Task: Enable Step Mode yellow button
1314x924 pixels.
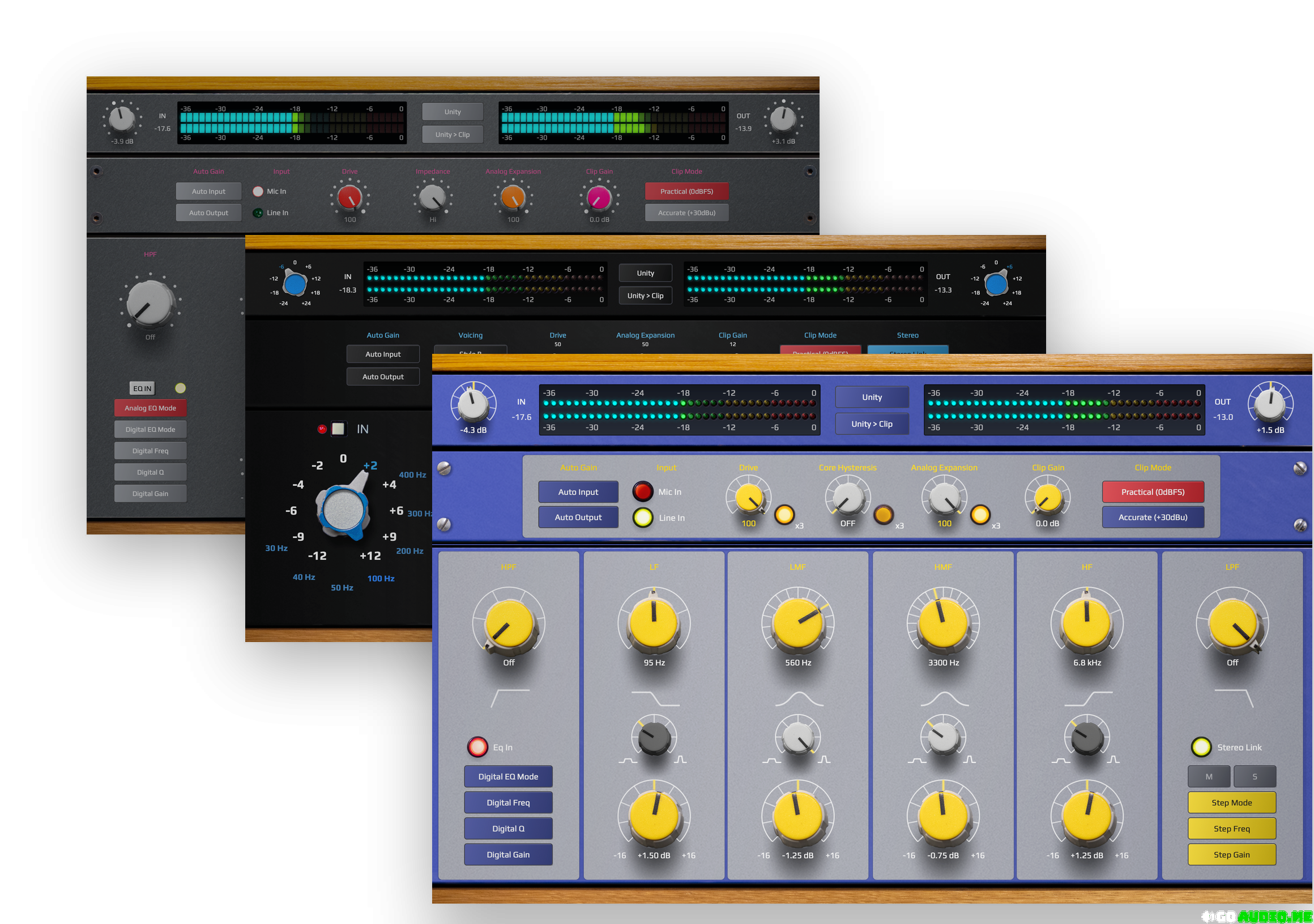Action: (x=1231, y=803)
